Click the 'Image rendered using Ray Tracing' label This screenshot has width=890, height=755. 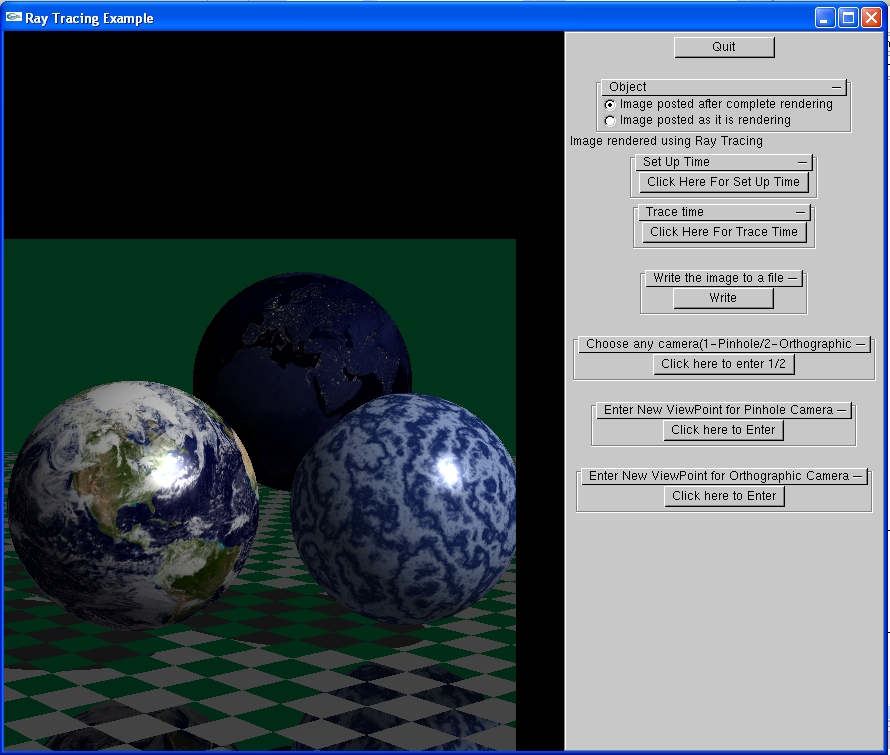pos(666,141)
